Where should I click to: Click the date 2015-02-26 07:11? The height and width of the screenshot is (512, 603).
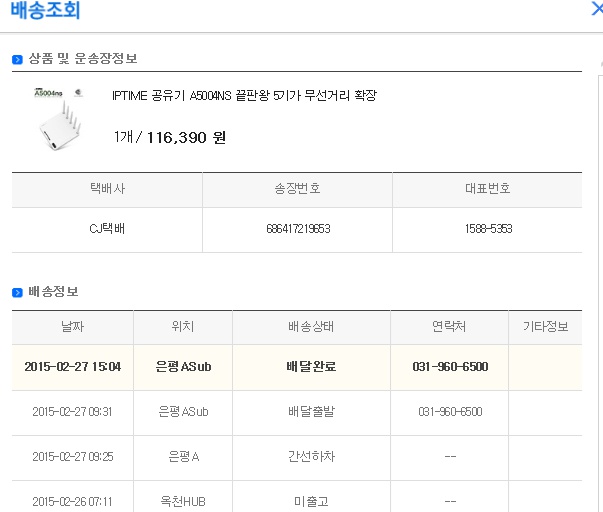[x=72, y=502]
